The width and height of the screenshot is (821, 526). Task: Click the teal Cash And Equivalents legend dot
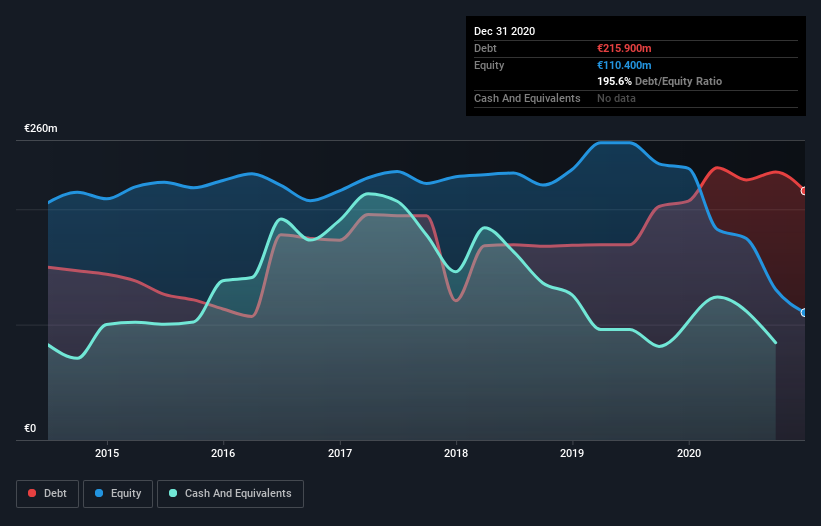coord(173,493)
